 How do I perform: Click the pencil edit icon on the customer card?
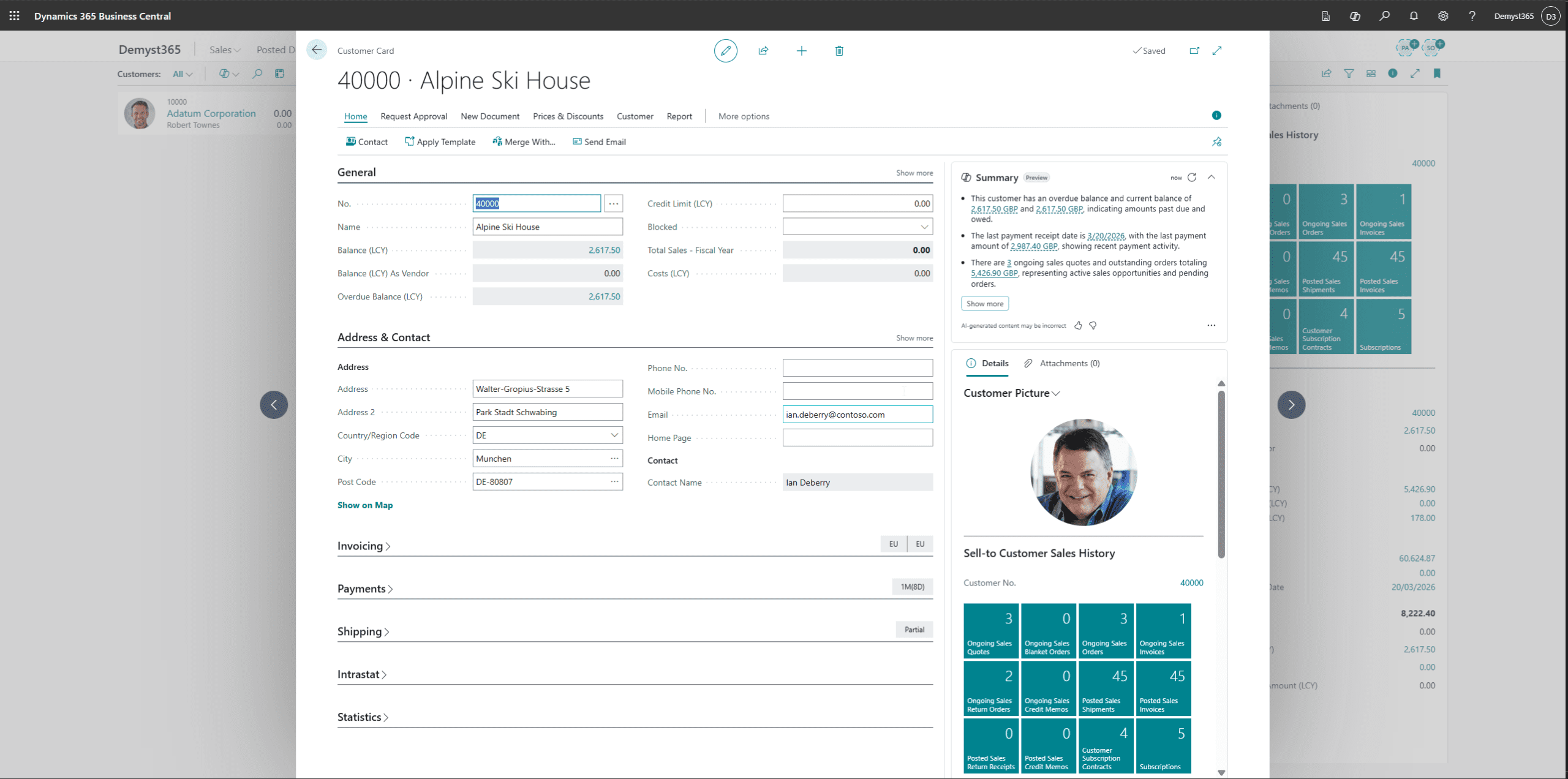(725, 51)
